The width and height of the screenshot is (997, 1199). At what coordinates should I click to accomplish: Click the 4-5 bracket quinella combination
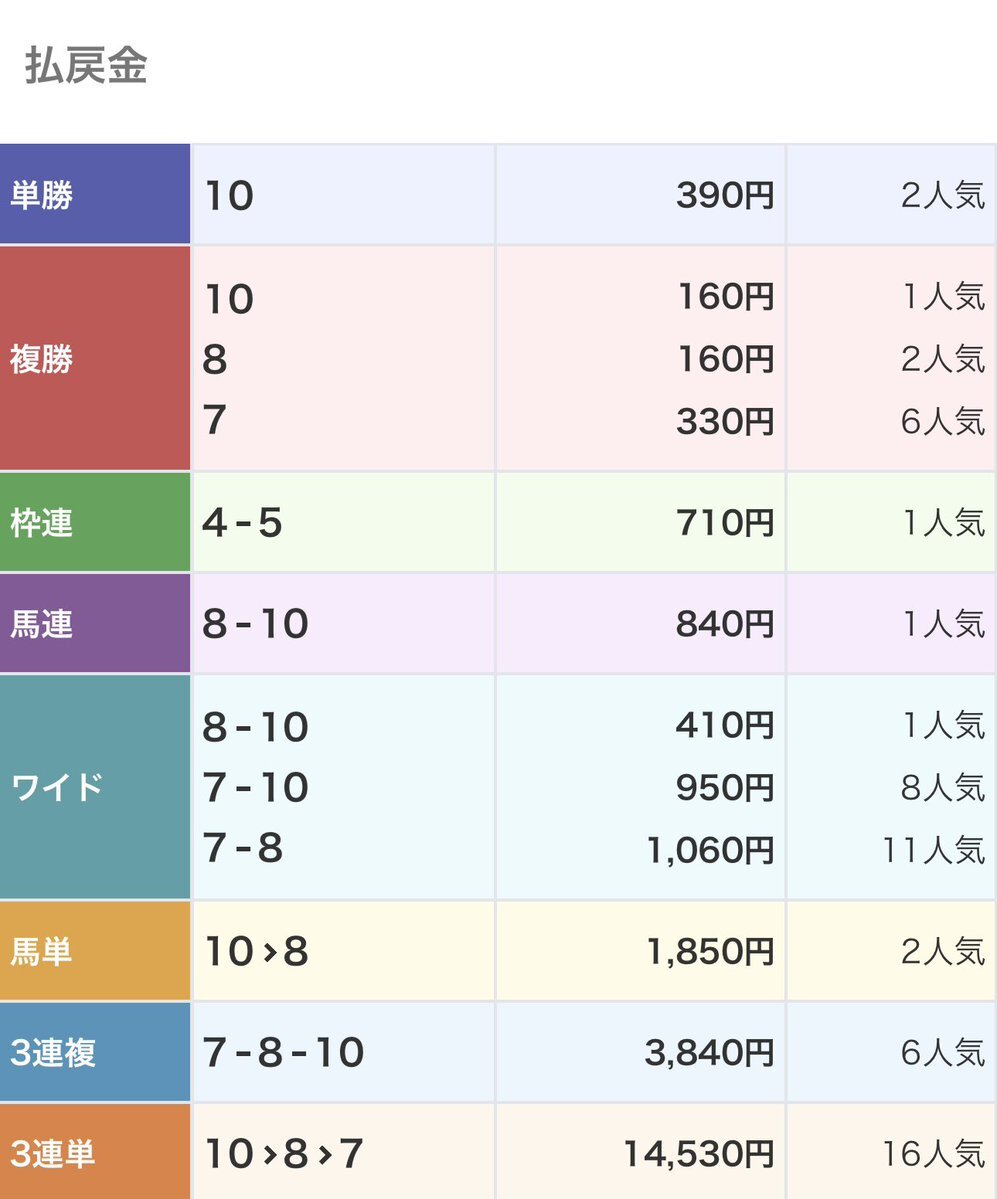(243, 523)
